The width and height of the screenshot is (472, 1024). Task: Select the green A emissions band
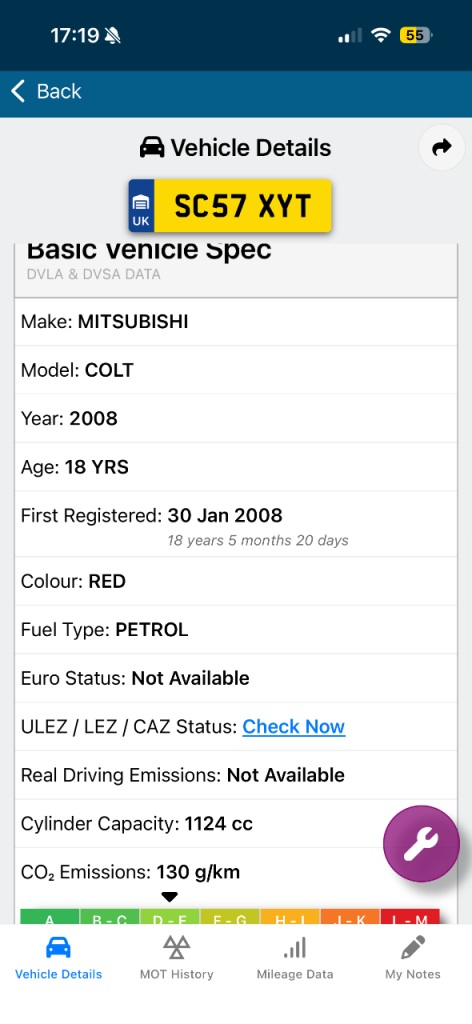pyautogui.click(x=50, y=916)
